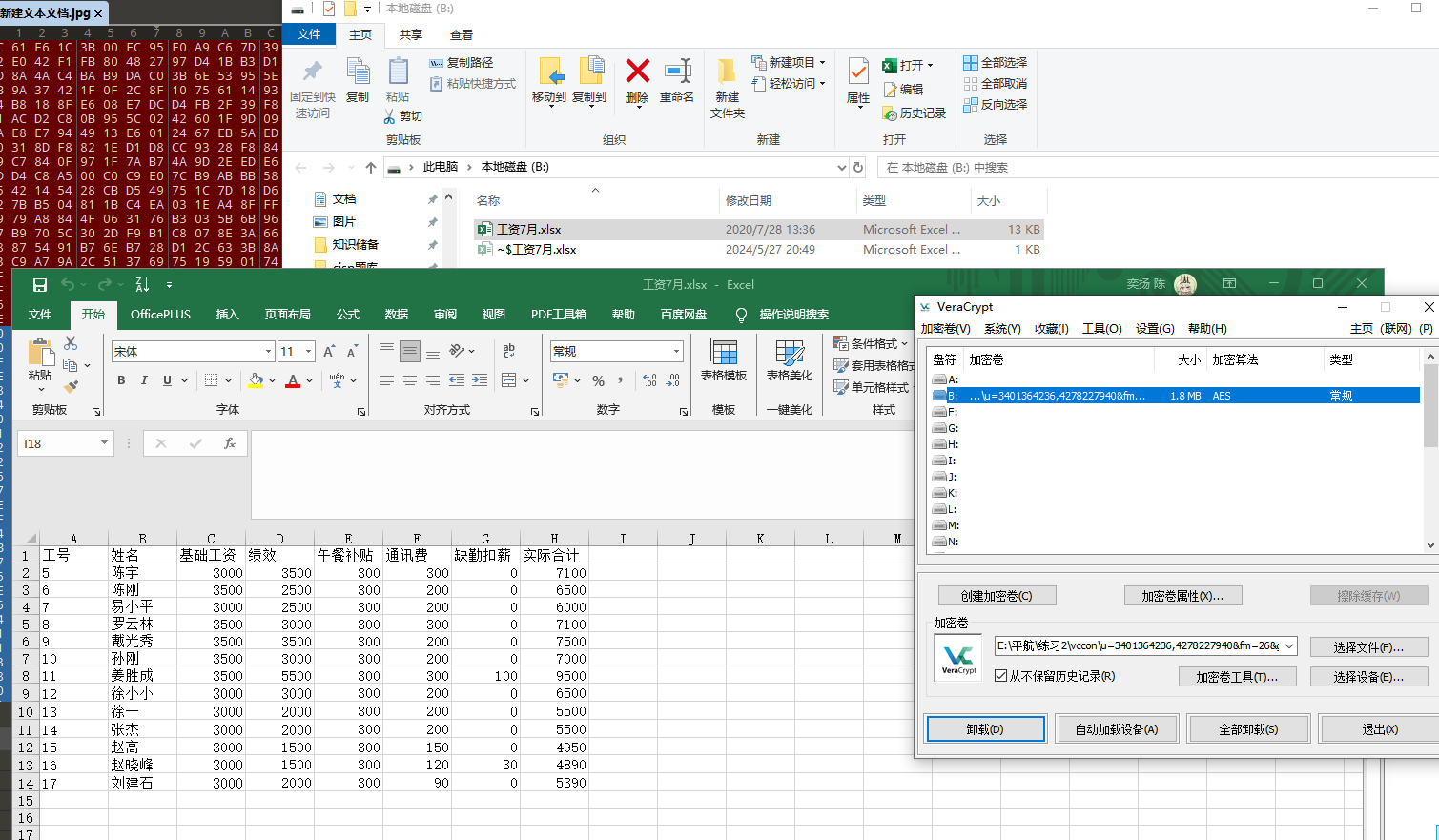1439x840 pixels.
Task: Align cell text left in Excel
Action: 386,380
